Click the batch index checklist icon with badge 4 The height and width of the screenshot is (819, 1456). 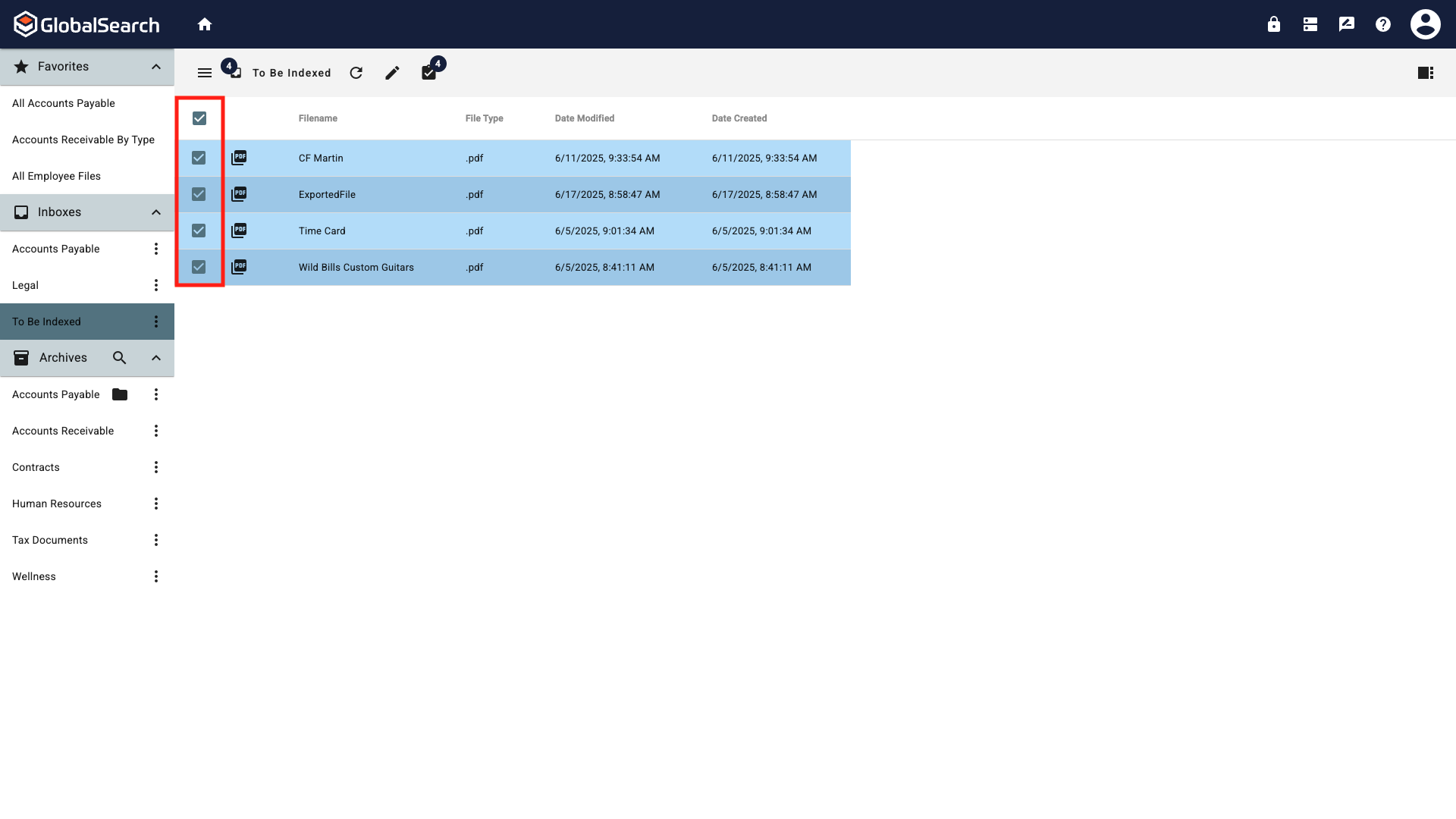(x=428, y=73)
